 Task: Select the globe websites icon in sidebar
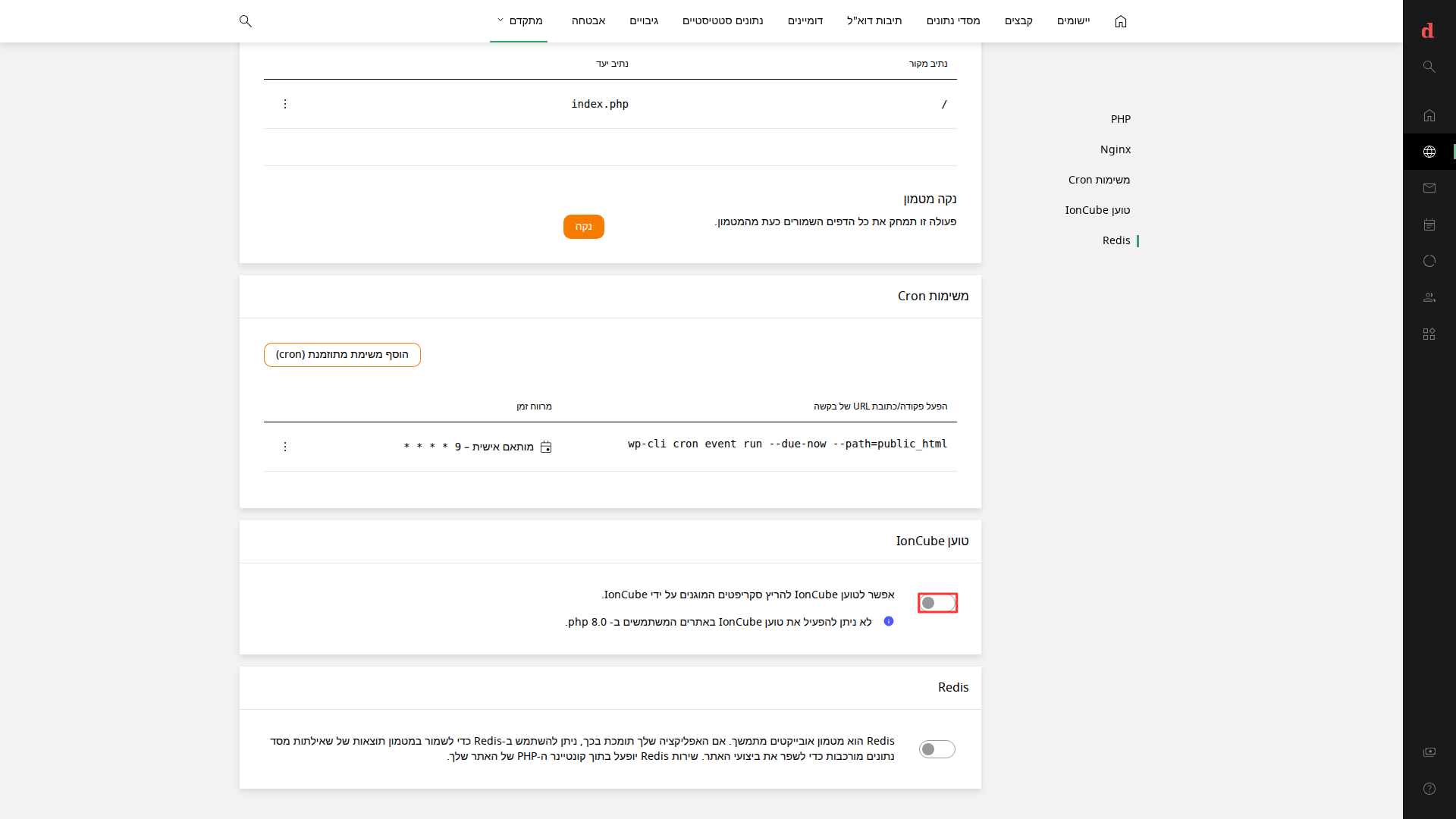[x=1429, y=152]
